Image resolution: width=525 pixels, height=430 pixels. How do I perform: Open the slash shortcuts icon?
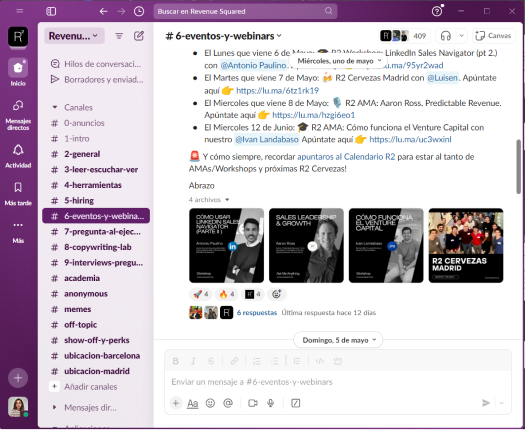pos(296,403)
